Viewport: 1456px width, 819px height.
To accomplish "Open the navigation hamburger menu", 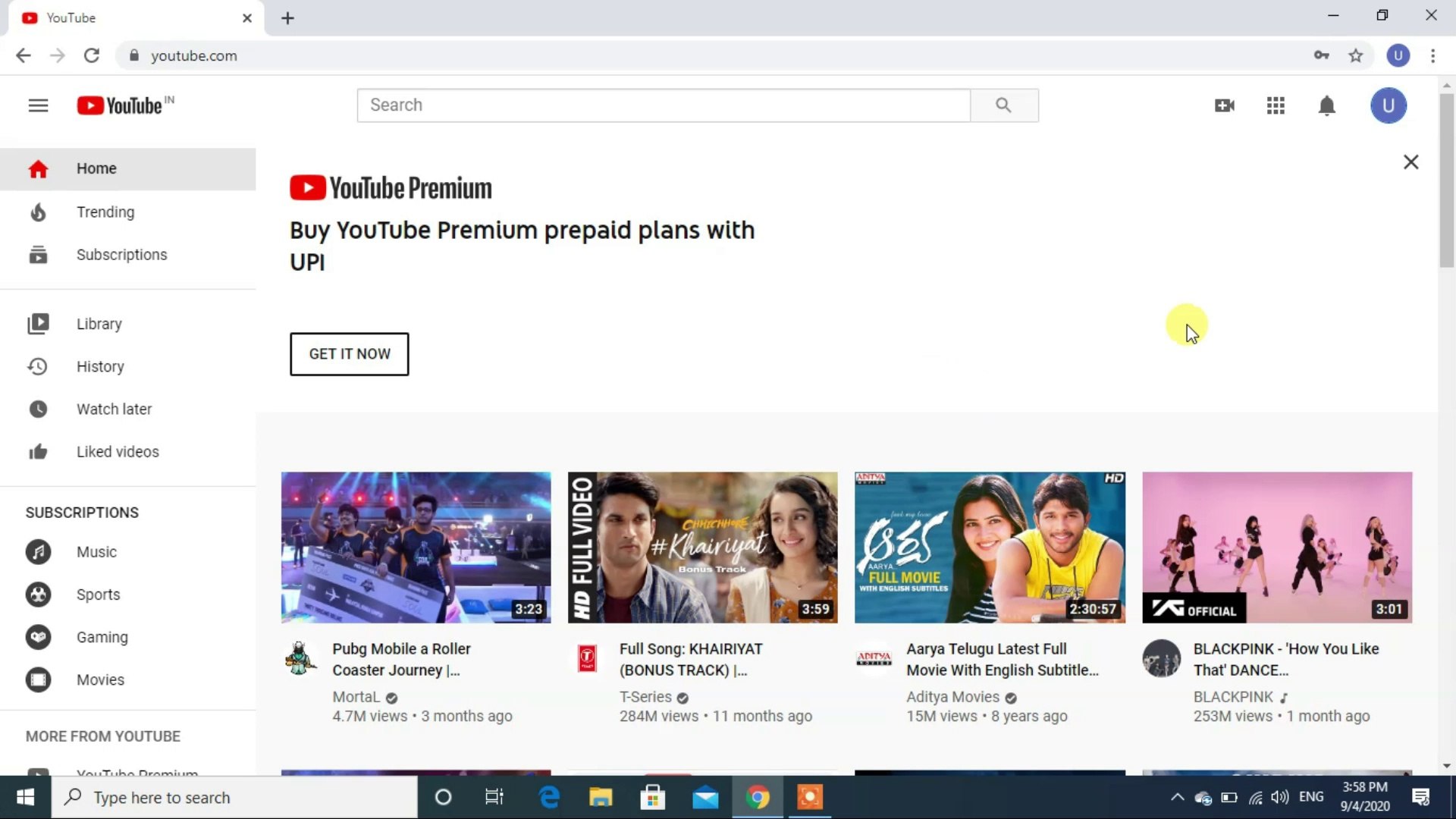I will click(38, 105).
